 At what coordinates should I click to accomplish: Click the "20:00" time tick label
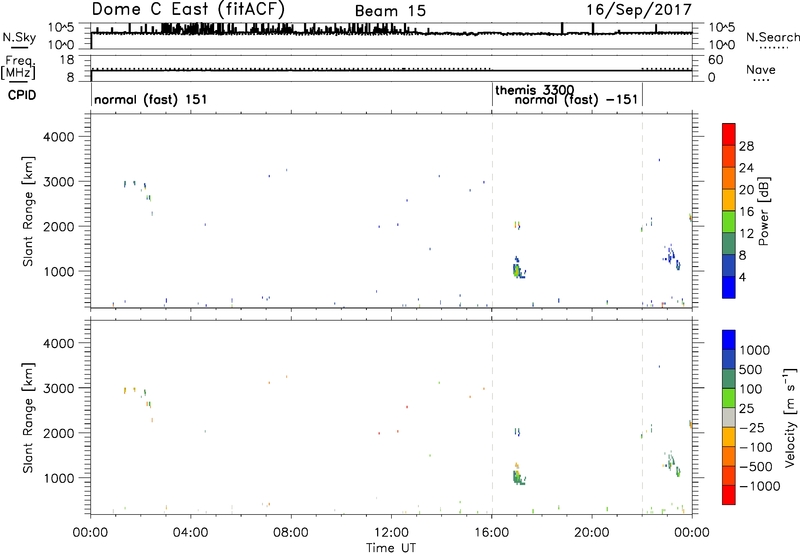pos(592,533)
